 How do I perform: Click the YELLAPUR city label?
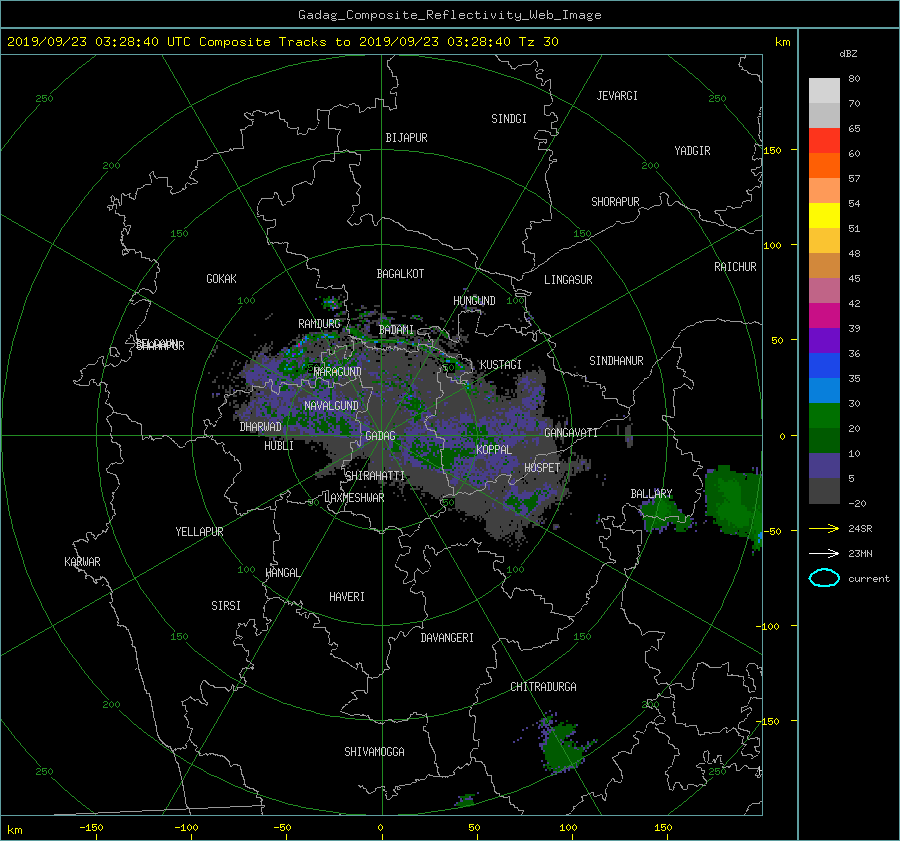pyautogui.click(x=199, y=532)
